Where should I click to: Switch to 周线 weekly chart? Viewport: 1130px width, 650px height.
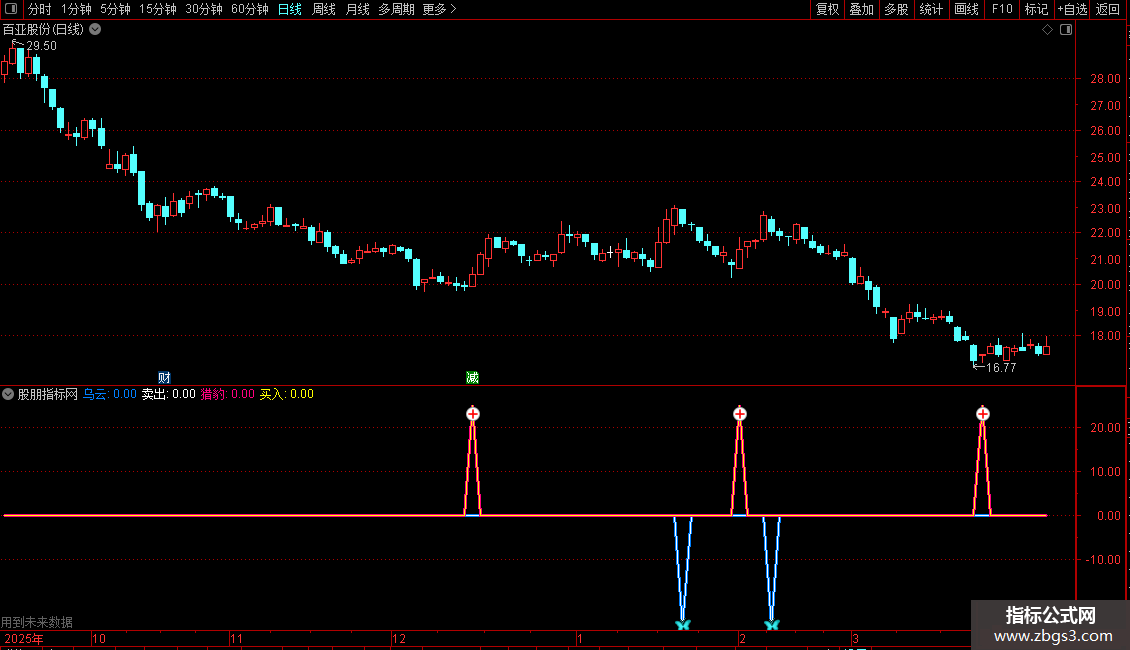click(324, 9)
